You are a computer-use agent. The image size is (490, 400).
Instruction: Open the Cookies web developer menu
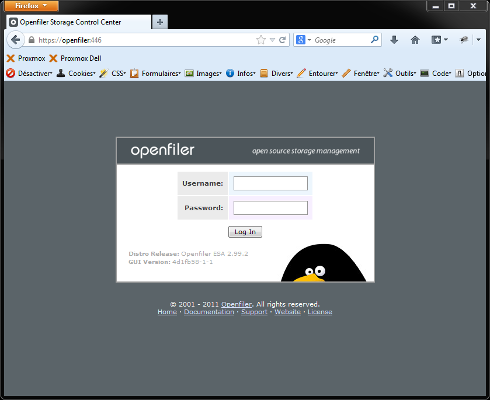(x=76, y=73)
